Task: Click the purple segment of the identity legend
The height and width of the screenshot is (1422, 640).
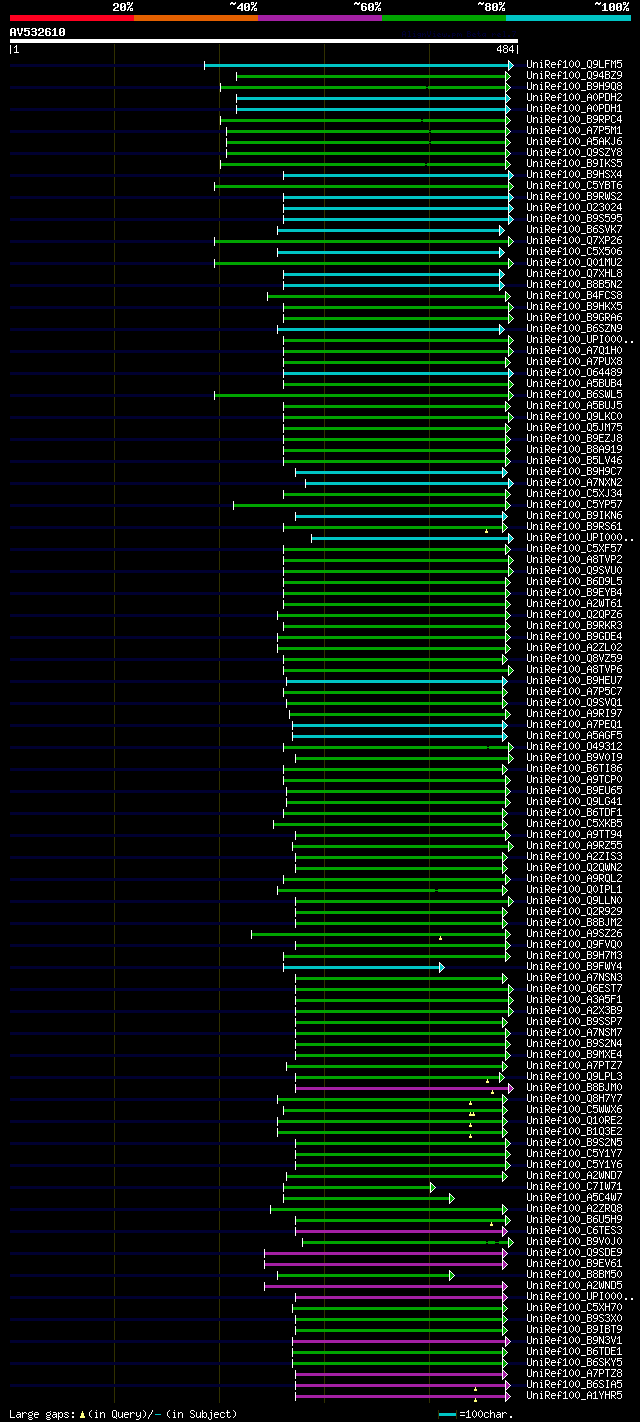Action: 320,17
